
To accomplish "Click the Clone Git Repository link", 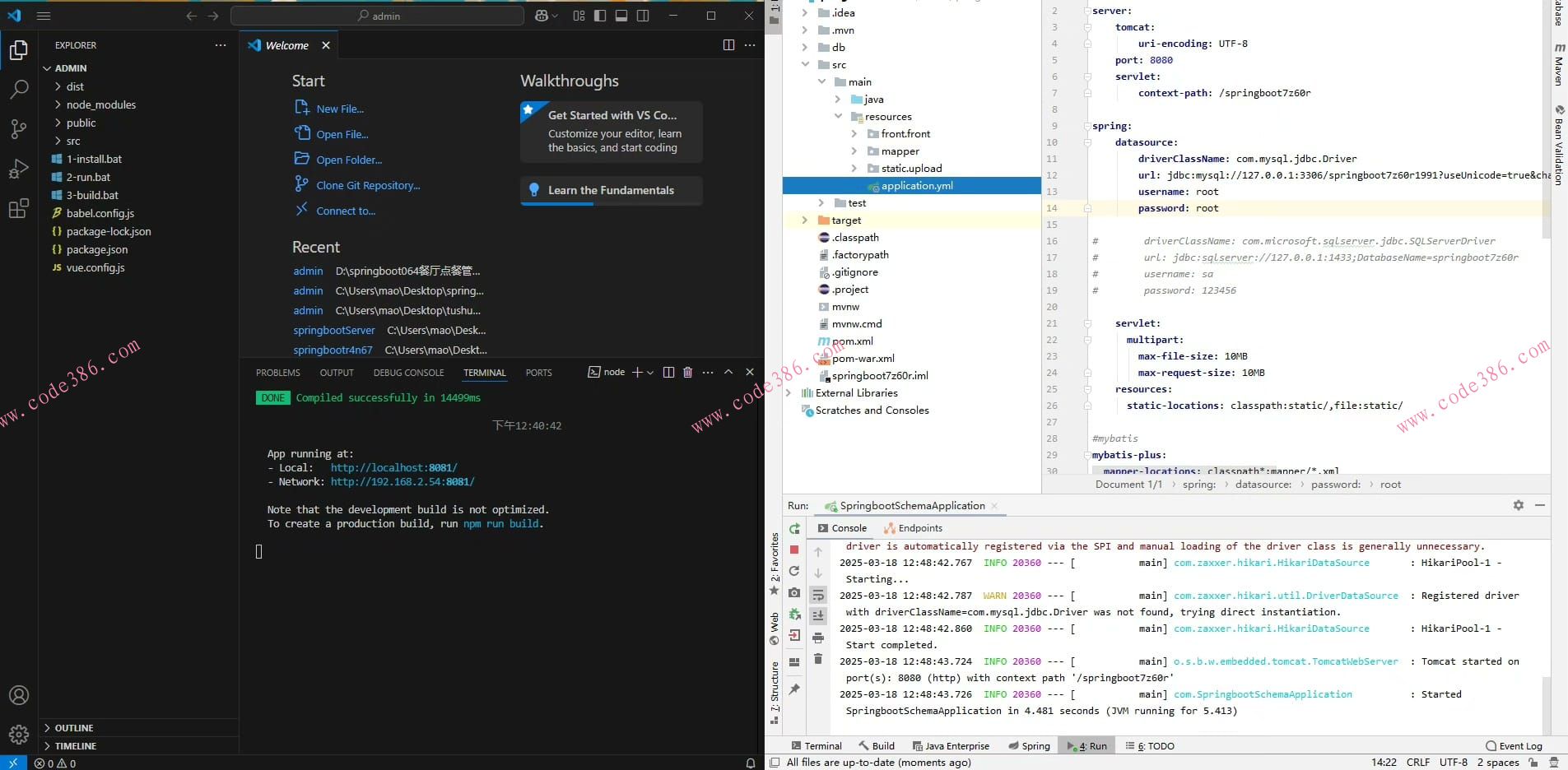I will [x=368, y=186].
